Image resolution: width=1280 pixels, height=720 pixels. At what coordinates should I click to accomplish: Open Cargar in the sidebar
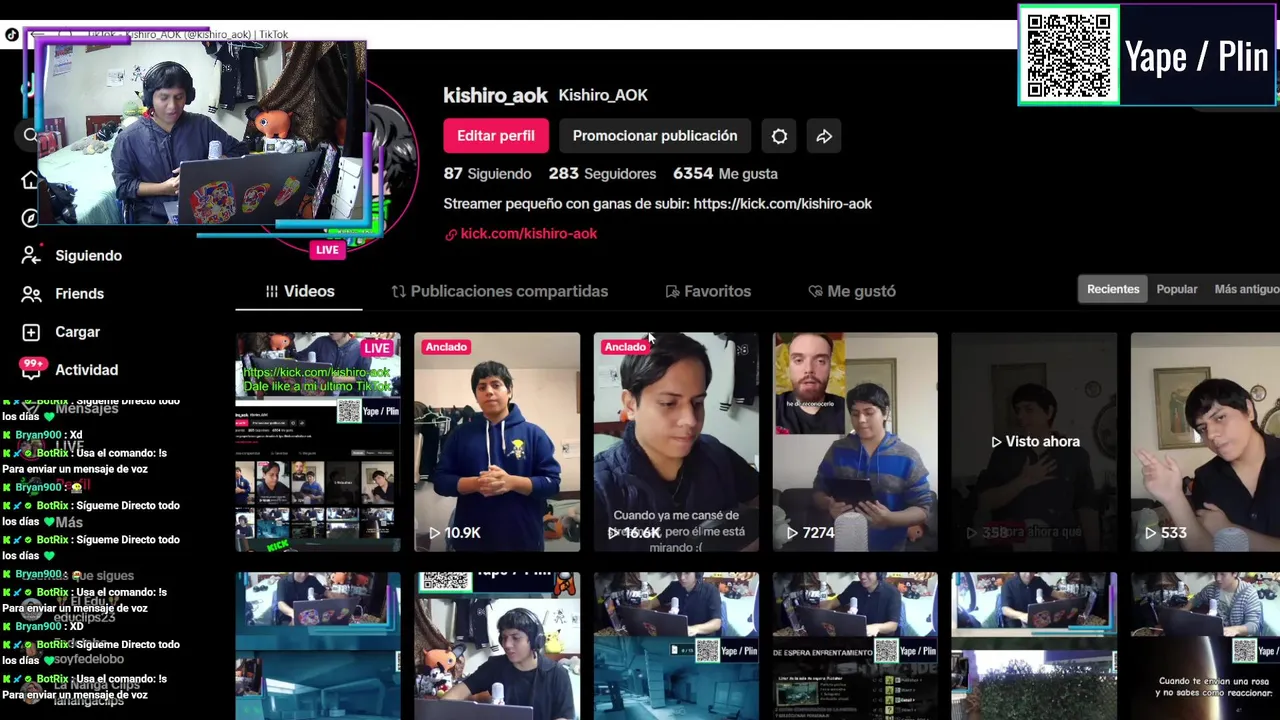(77, 332)
